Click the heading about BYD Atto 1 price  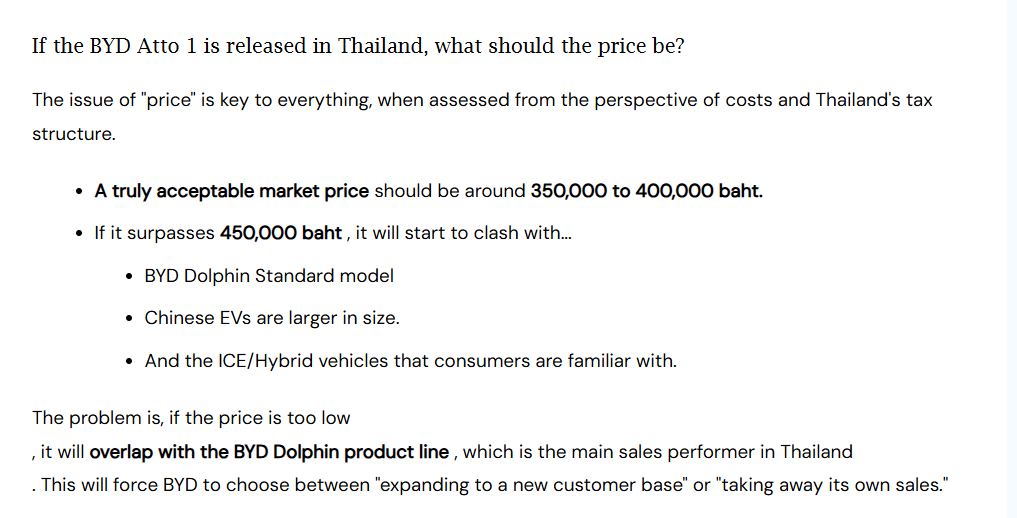[x=358, y=46]
